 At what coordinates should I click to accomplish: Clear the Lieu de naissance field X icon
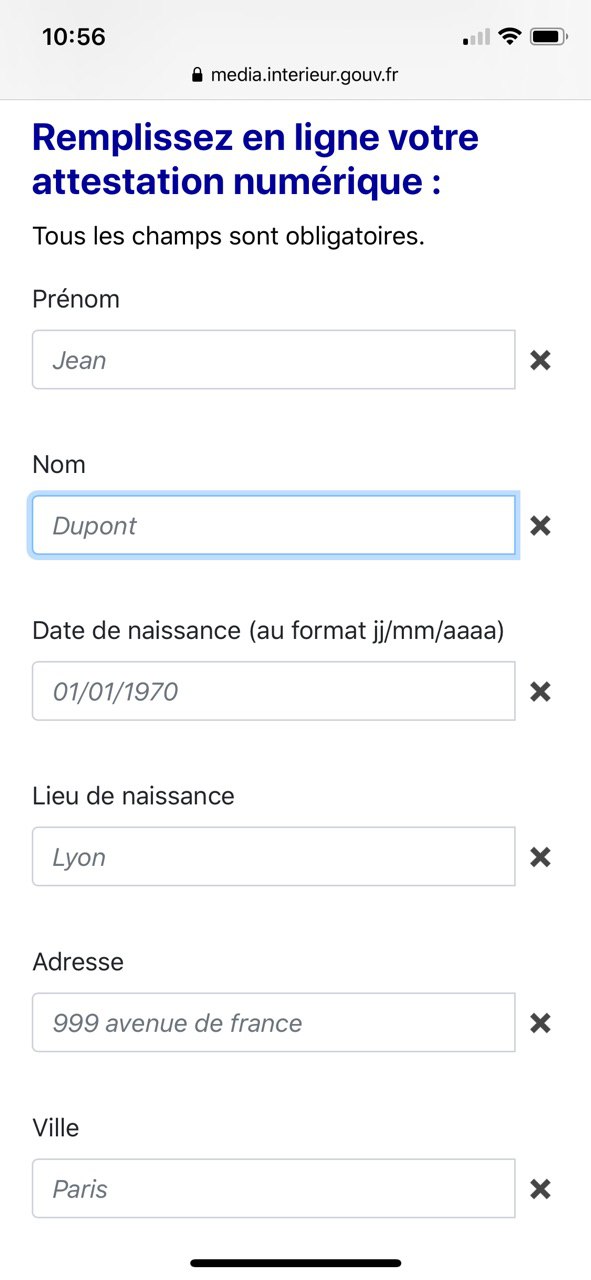pyautogui.click(x=540, y=857)
